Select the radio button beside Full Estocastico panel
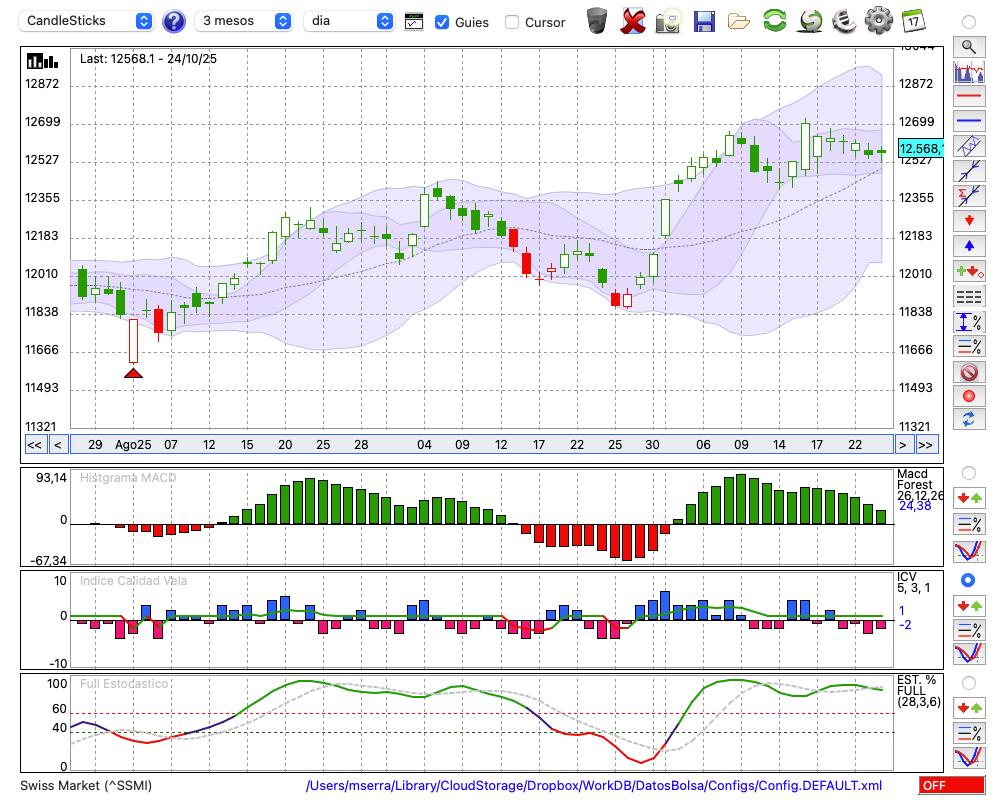Screen dimensions: 1000x800 968,682
